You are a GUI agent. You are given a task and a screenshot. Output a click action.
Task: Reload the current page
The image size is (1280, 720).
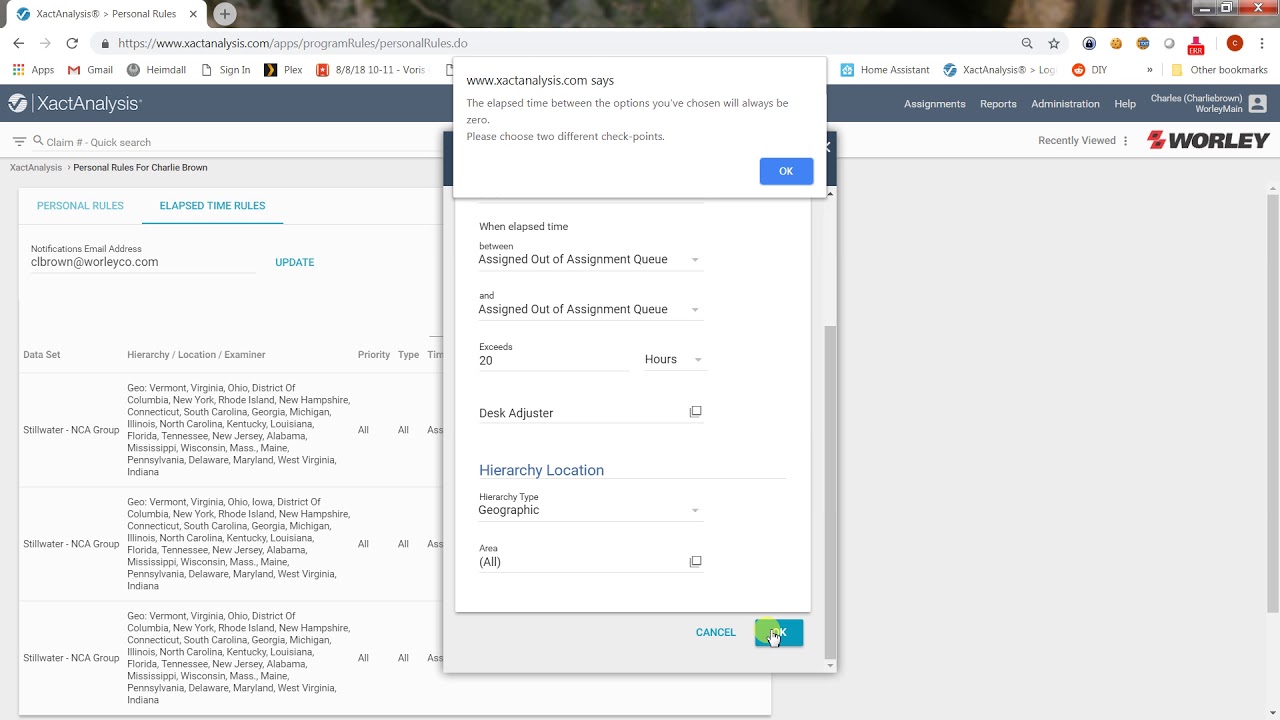click(x=72, y=43)
